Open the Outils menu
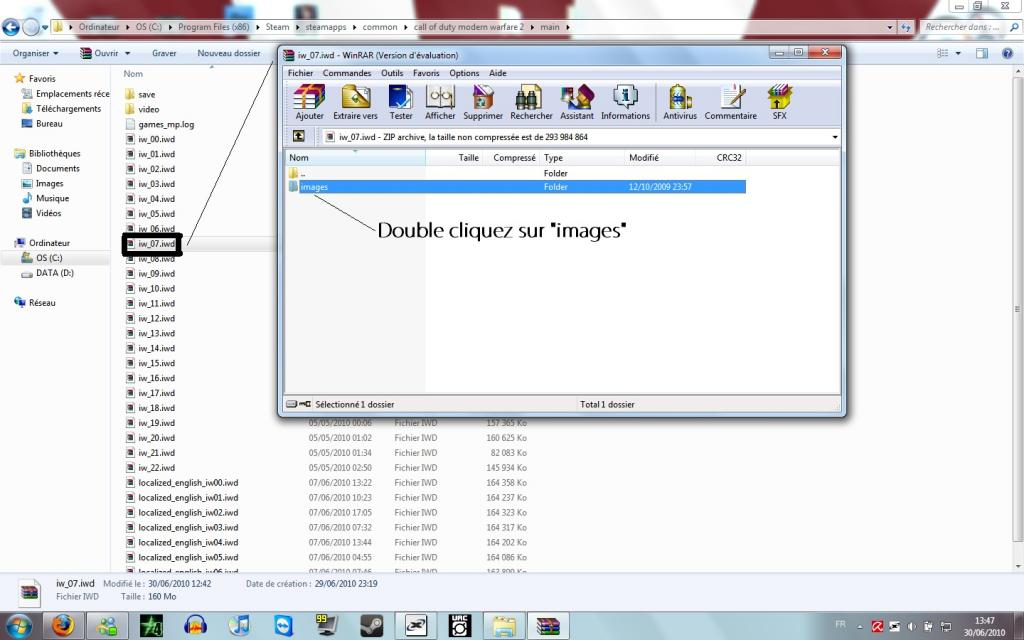The width and height of the screenshot is (1024, 640). (392, 73)
